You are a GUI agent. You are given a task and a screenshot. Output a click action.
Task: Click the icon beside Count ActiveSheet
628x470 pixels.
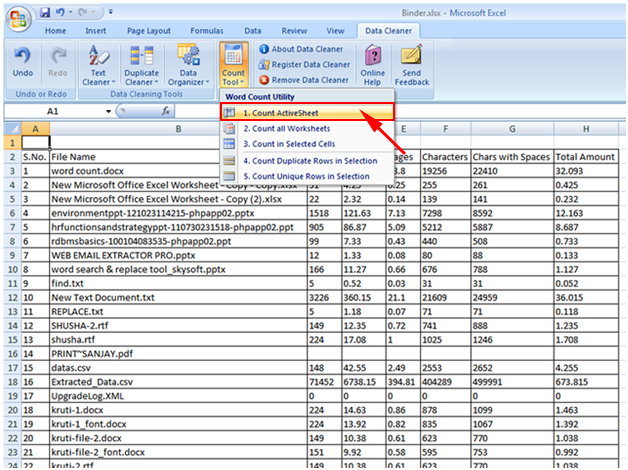(x=229, y=113)
